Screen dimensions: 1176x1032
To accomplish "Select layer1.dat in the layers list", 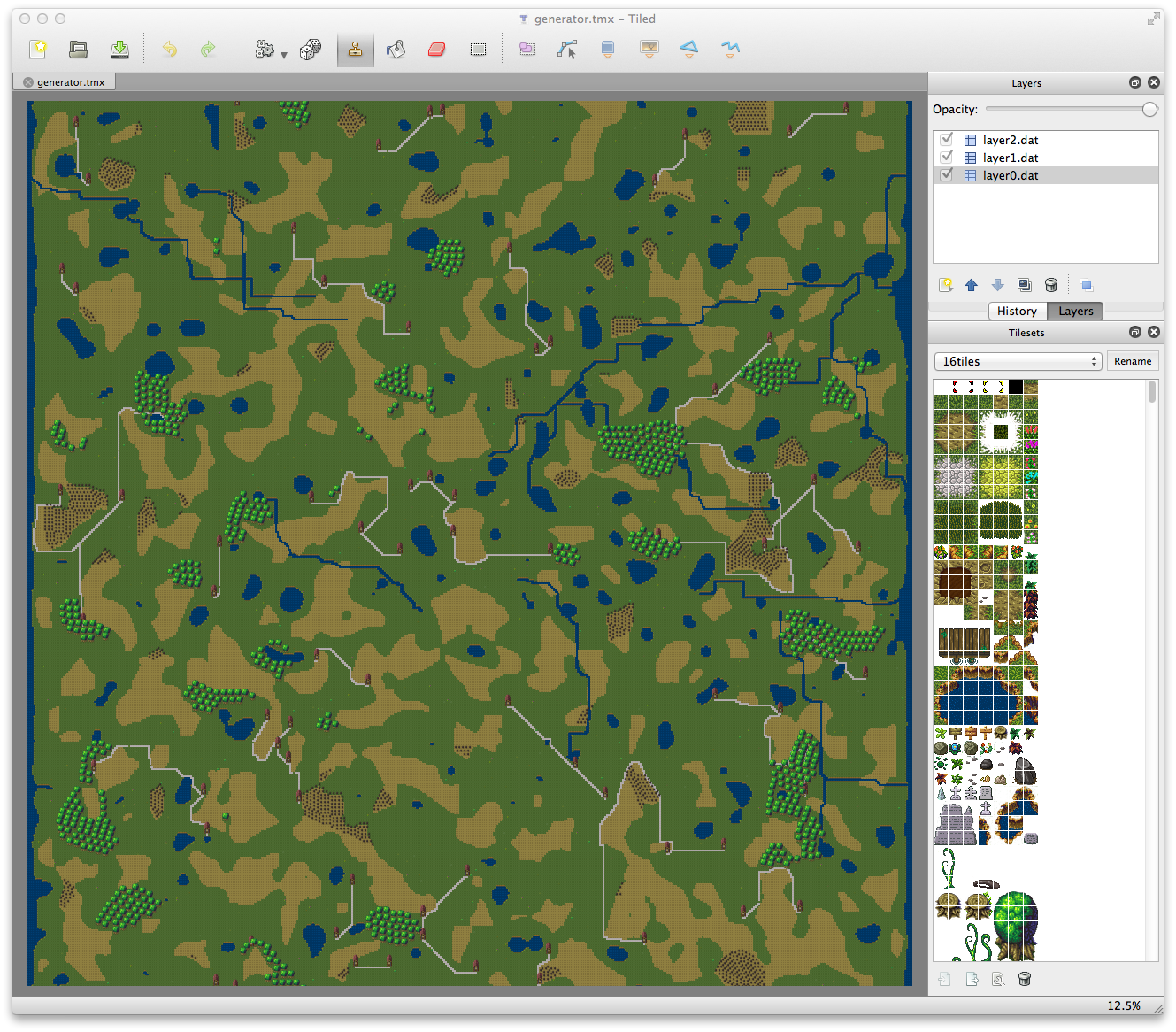I will pyautogui.click(x=1011, y=158).
